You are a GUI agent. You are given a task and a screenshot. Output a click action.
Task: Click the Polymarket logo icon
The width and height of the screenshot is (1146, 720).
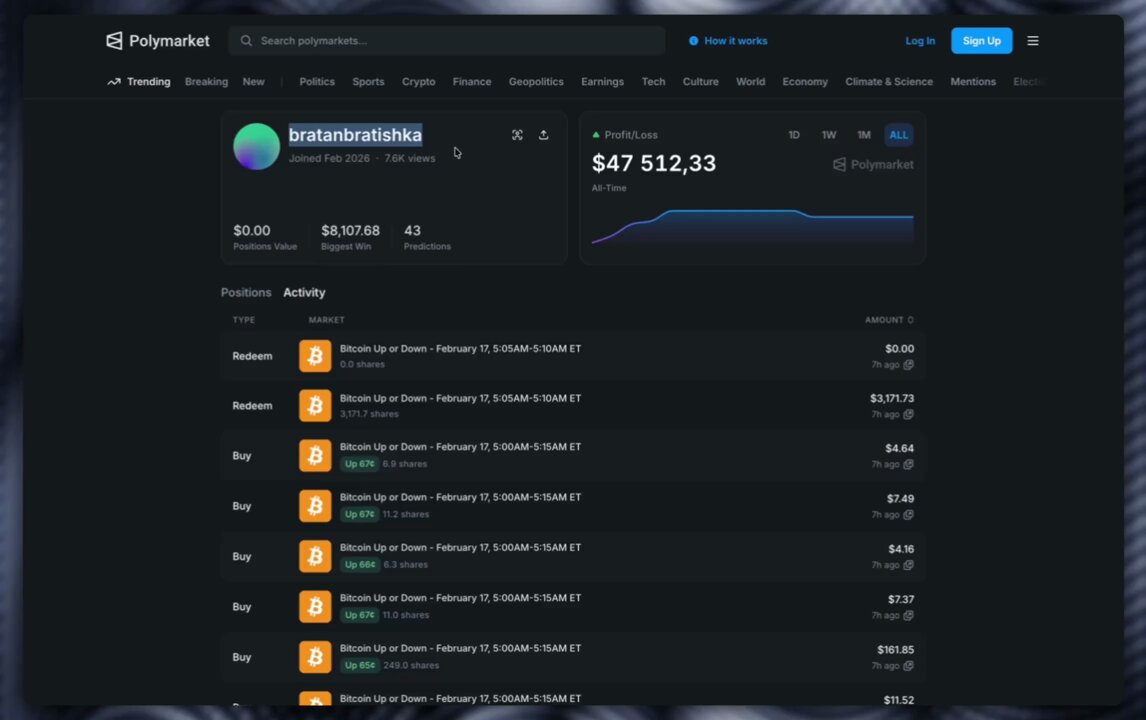click(113, 40)
